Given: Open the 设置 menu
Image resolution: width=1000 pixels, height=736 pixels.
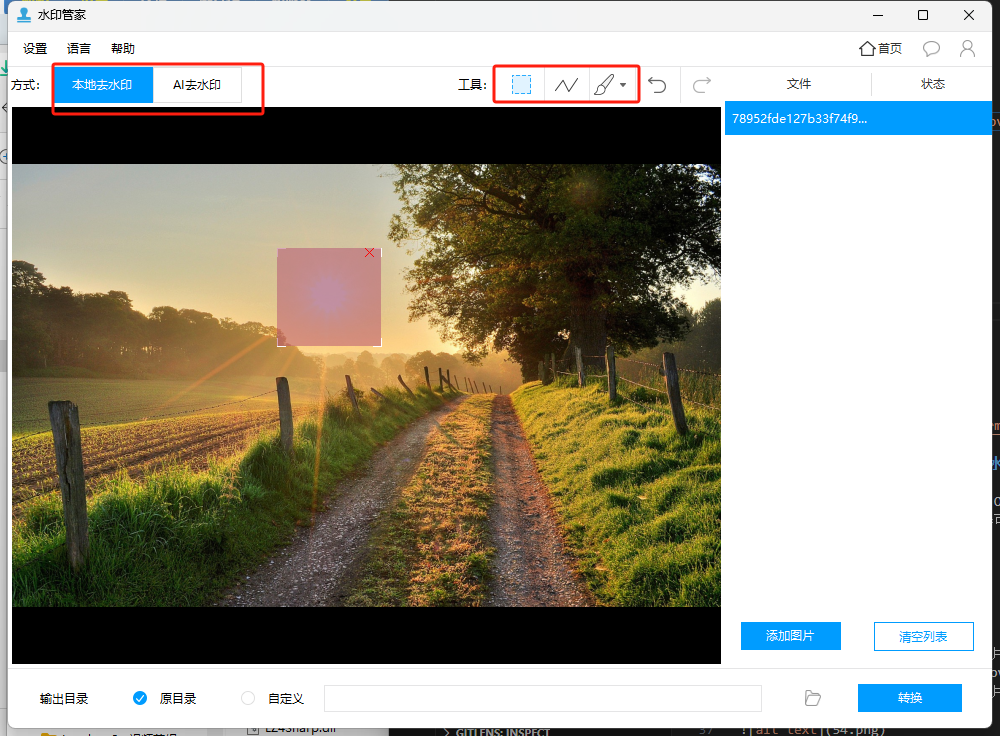Looking at the screenshot, I should 35,48.
